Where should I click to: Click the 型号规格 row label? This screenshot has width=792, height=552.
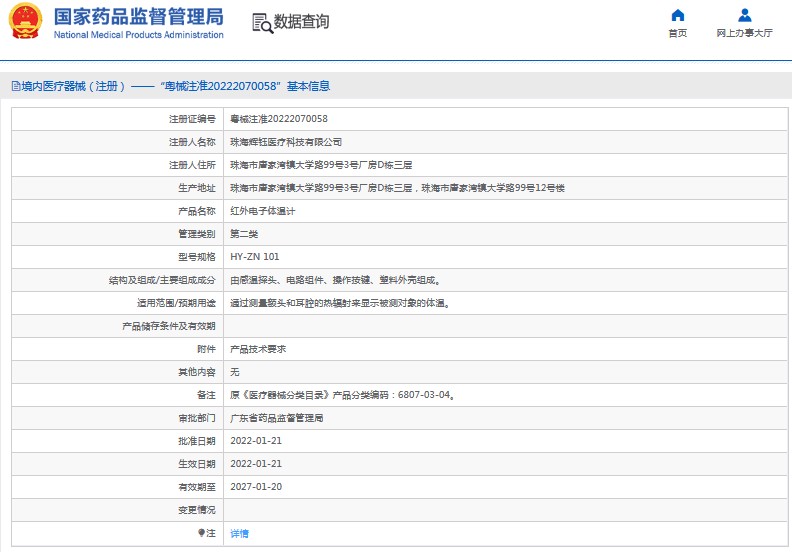tap(196, 257)
